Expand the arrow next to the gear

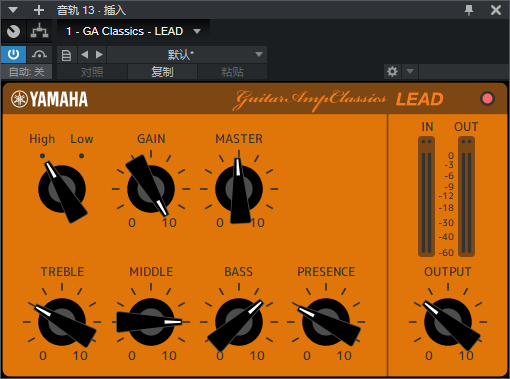[410, 71]
